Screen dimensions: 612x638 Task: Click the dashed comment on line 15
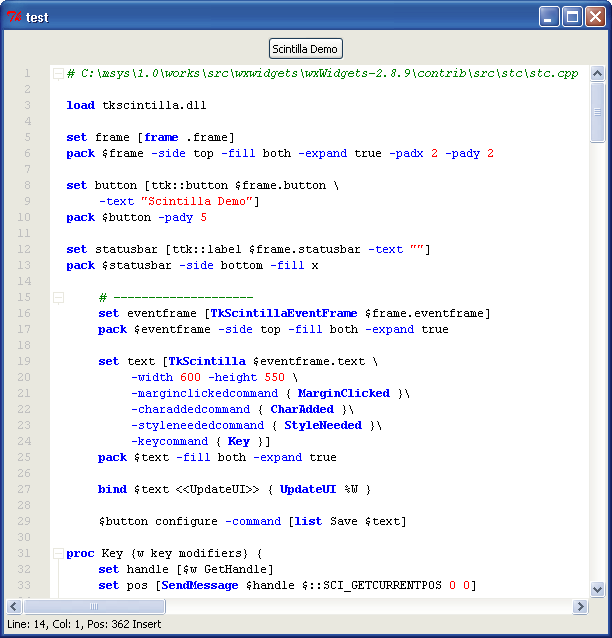tap(176, 297)
